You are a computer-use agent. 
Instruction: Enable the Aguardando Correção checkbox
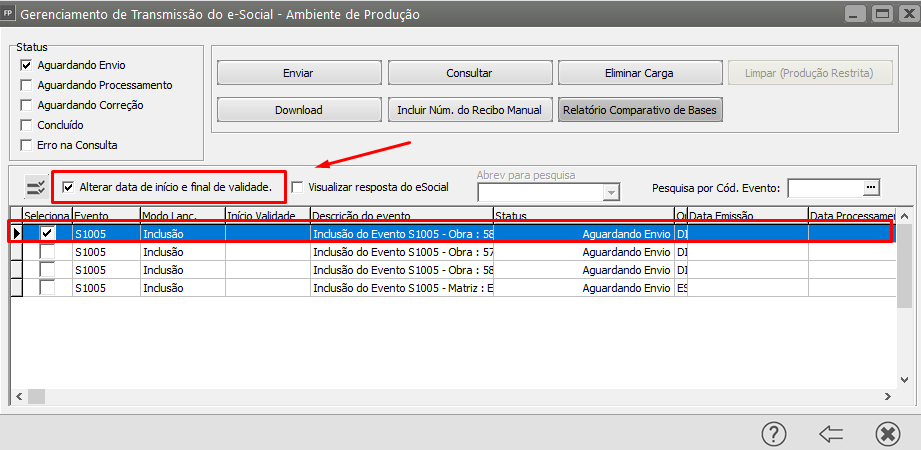point(26,105)
